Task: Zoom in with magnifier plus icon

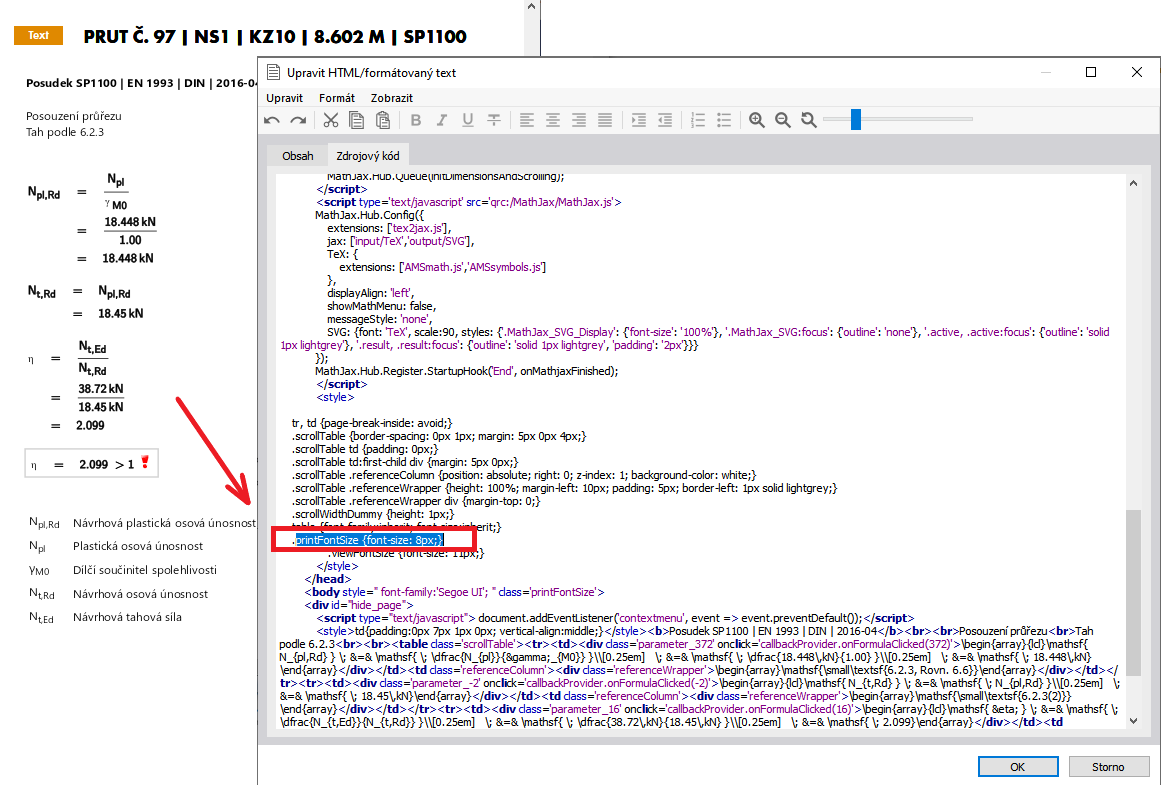Action: pyautogui.click(x=757, y=120)
